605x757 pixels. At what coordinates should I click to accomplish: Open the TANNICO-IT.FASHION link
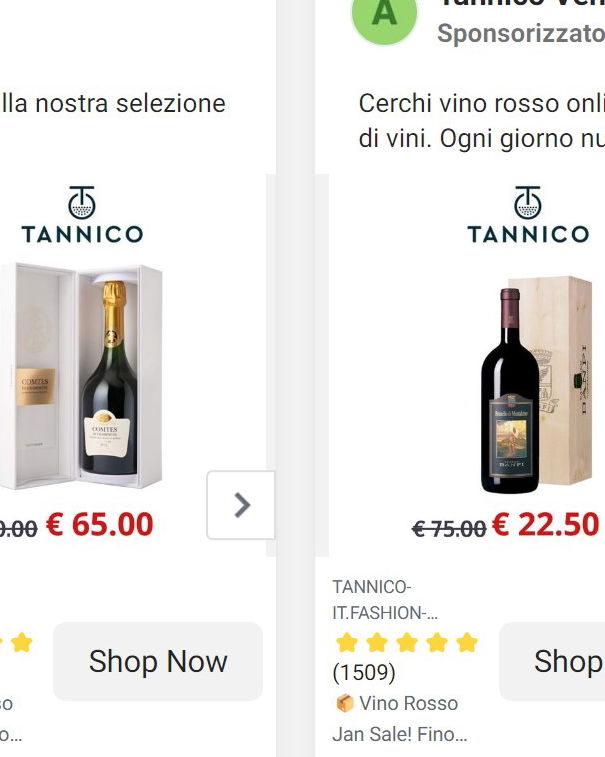tap(384, 599)
